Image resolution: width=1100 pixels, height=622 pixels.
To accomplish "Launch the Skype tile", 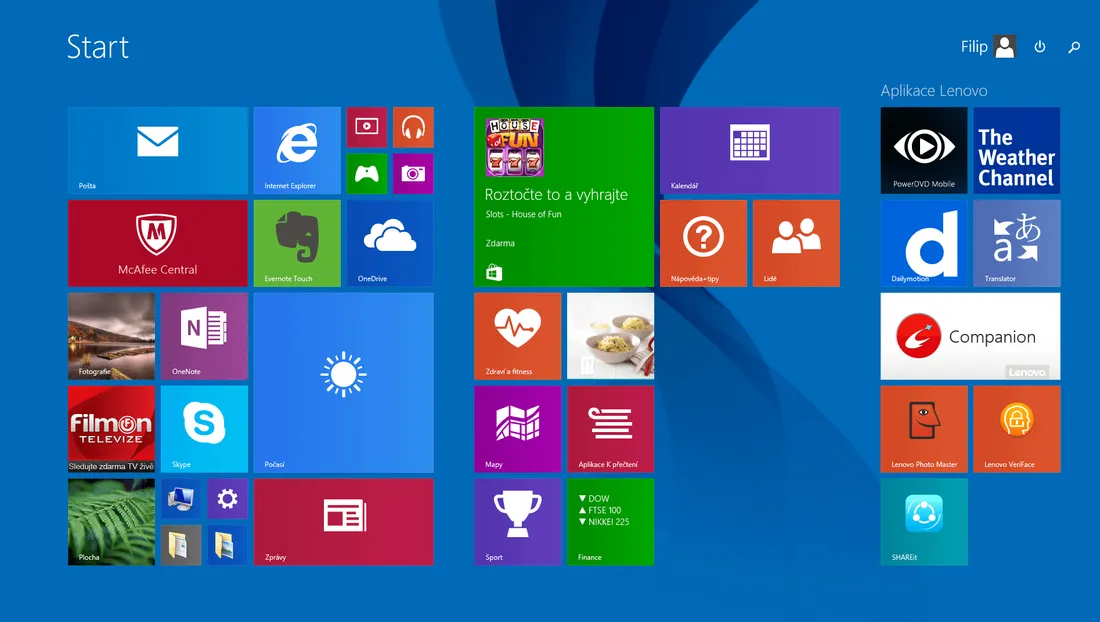I will 204,429.
